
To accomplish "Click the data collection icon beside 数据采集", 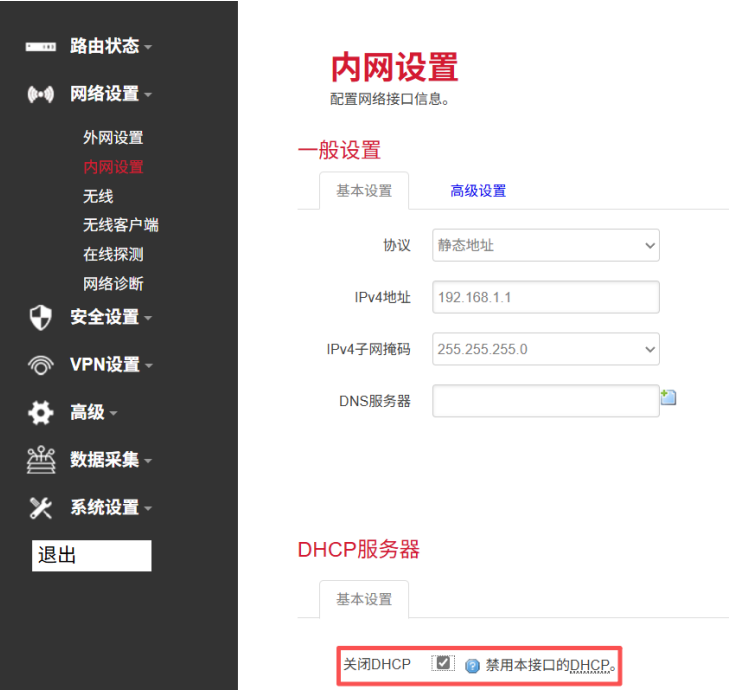I will point(40,460).
